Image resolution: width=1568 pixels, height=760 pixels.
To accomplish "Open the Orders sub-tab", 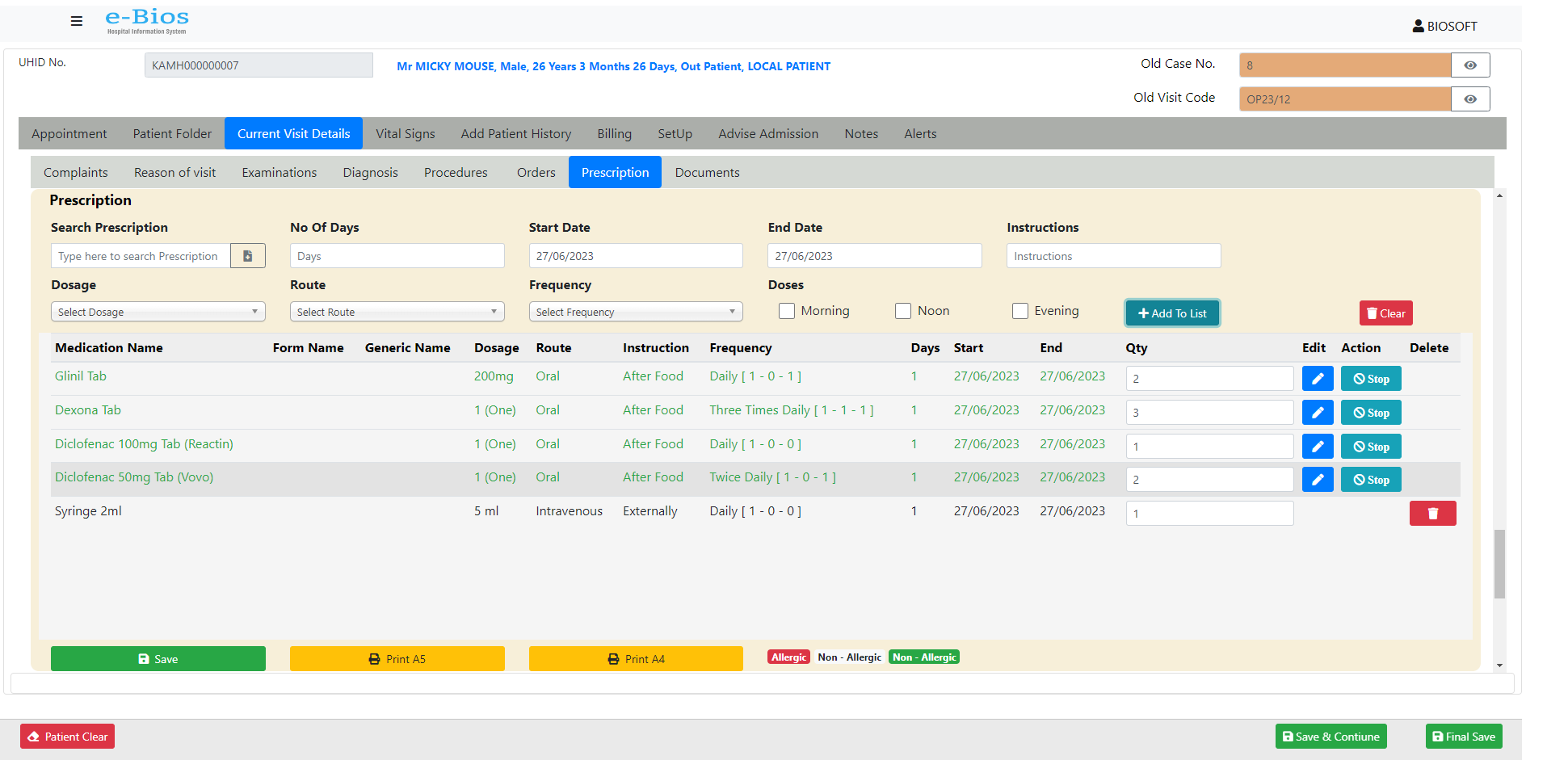I will point(536,173).
